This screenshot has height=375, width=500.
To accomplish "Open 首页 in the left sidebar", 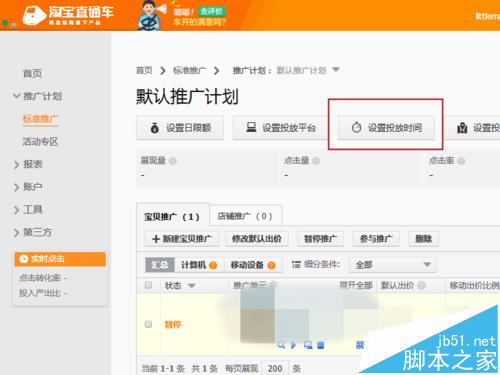I will click(x=32, y=73).
